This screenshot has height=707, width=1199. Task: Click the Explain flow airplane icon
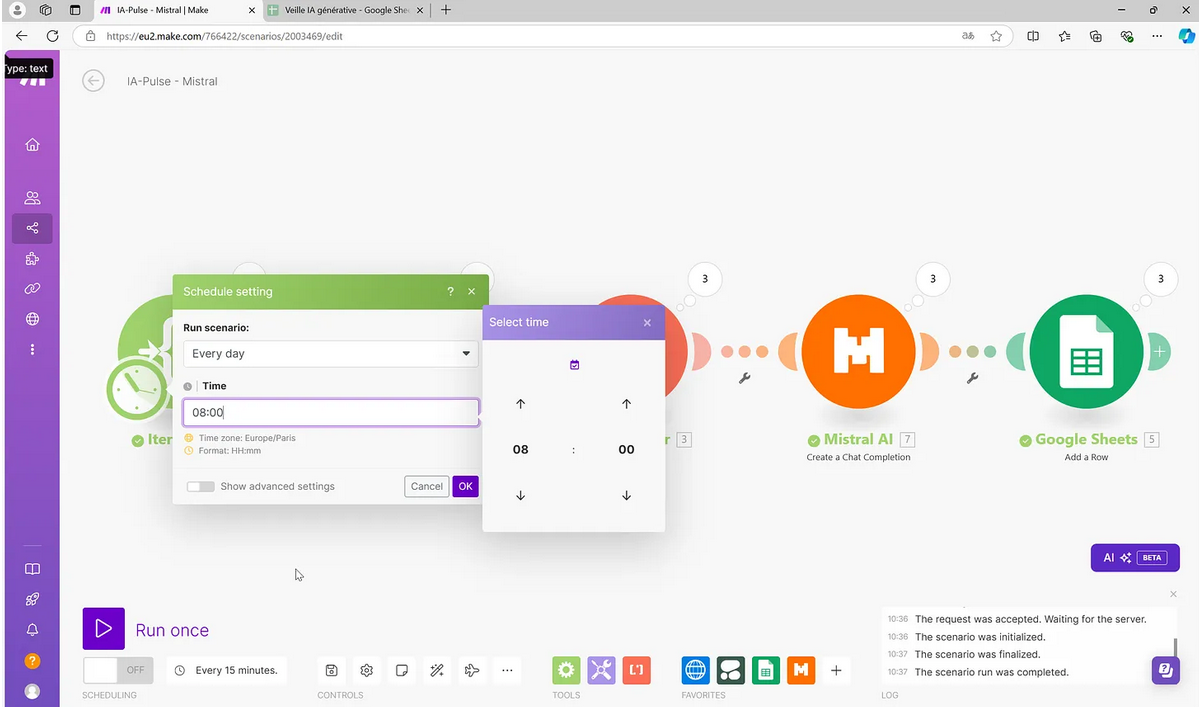(x=472, y=670)
